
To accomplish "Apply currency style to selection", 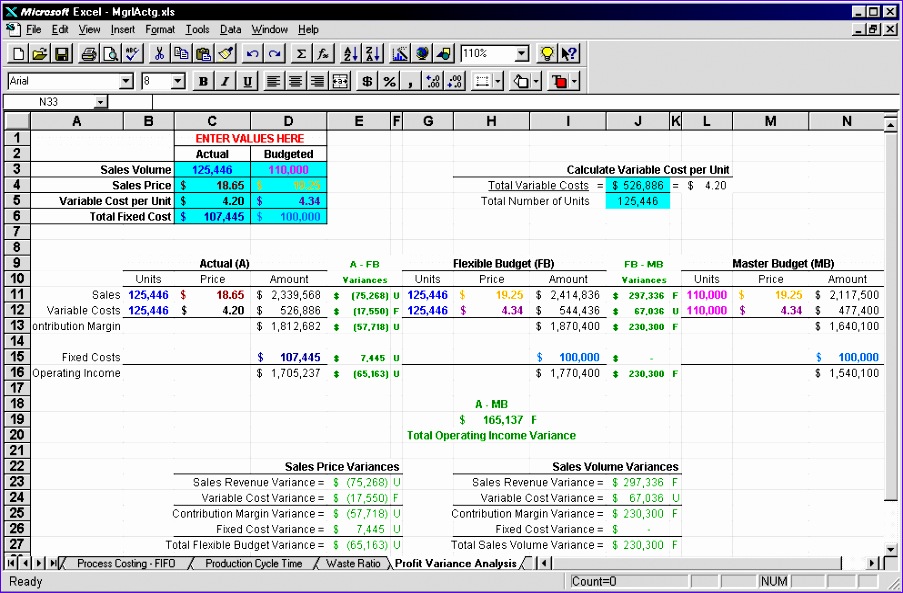I will pos(367,81).
